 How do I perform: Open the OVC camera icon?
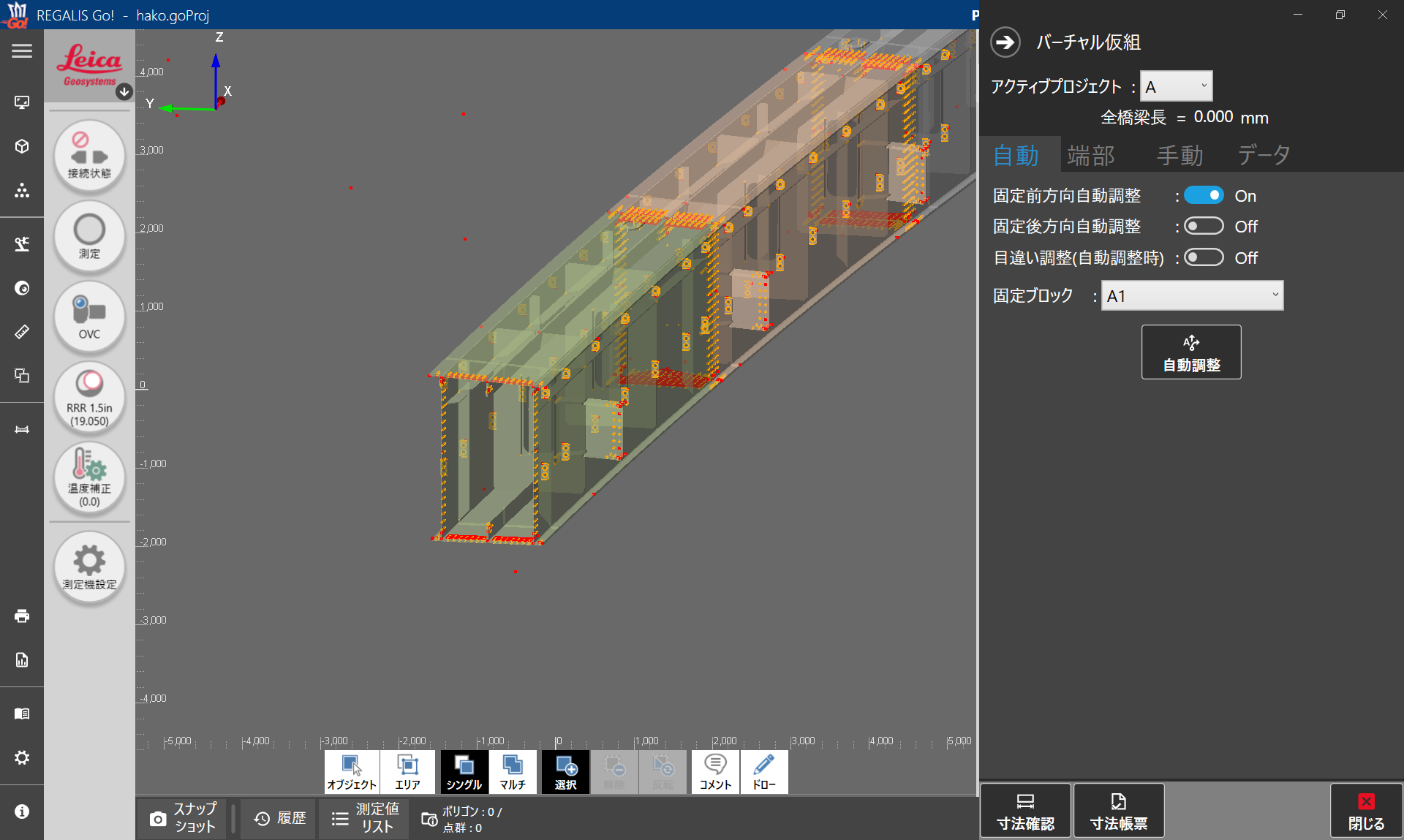(x=89, y=317)
